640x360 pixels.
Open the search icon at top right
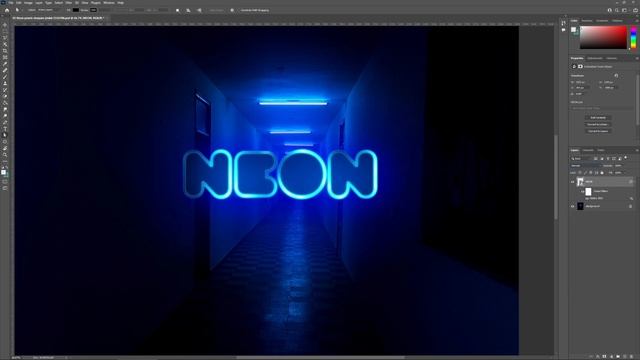pyautogui.click(x=617, y=10)
